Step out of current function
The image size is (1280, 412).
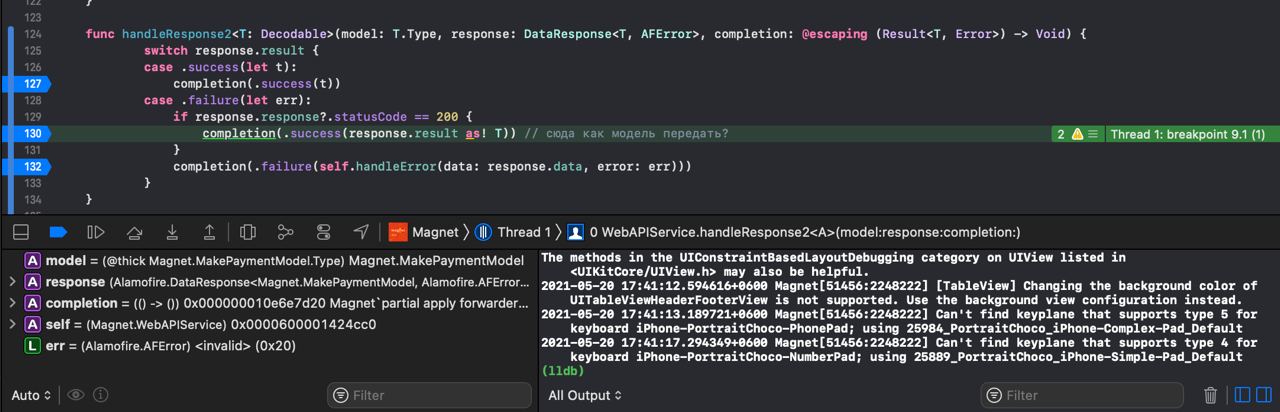pyautogui.click(x=209, y=232)
